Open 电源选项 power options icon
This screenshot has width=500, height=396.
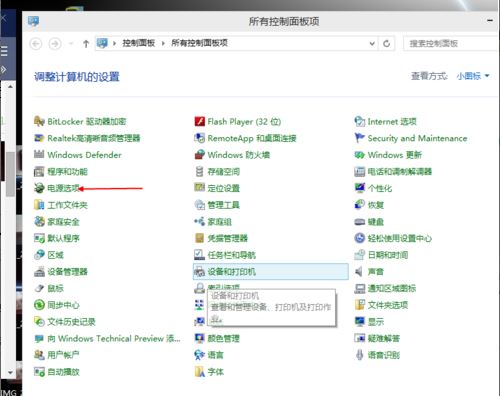click(x=39, y=188)
